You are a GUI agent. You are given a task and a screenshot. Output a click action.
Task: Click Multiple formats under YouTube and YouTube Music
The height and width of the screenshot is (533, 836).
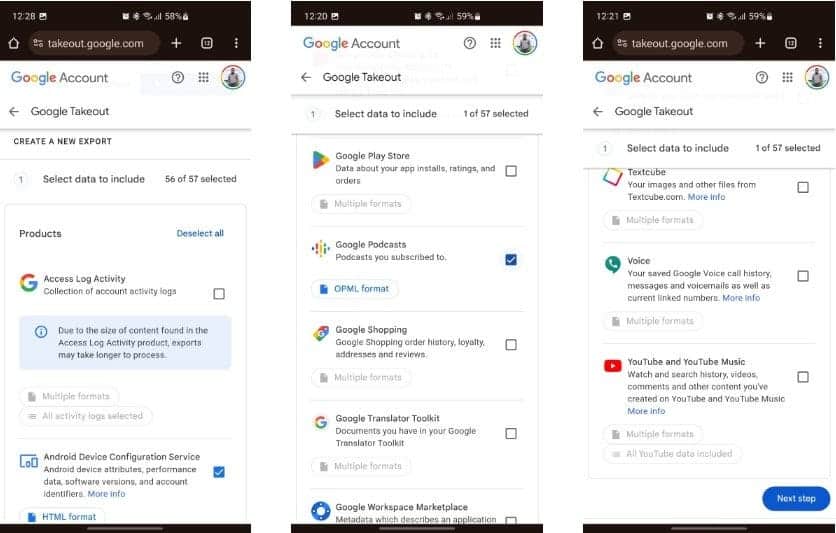click(653, 434)
